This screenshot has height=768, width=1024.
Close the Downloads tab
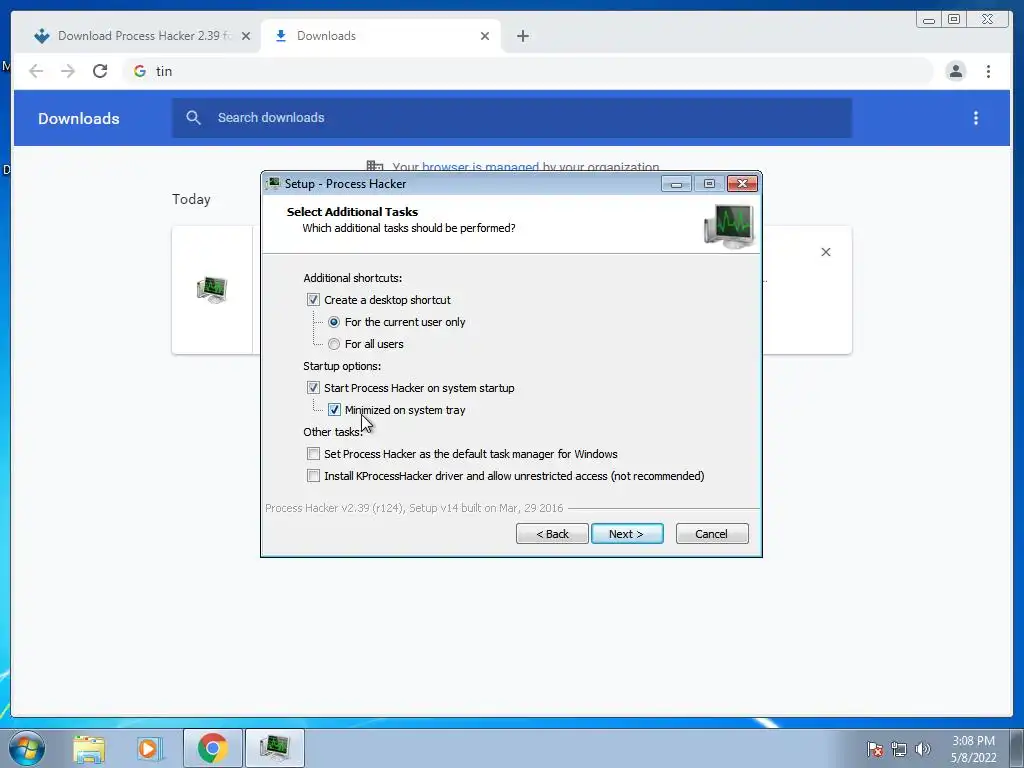coord(485,36)
